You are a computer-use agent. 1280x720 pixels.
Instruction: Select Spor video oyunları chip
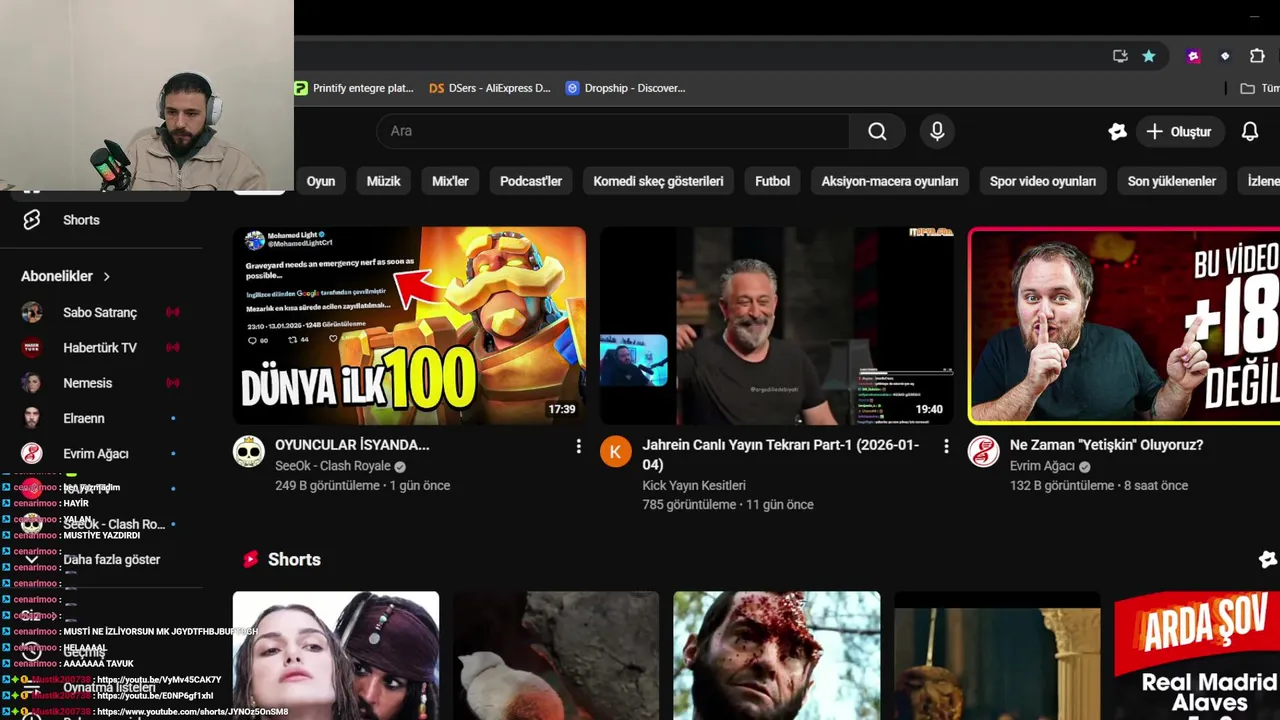coord(1043,181)
